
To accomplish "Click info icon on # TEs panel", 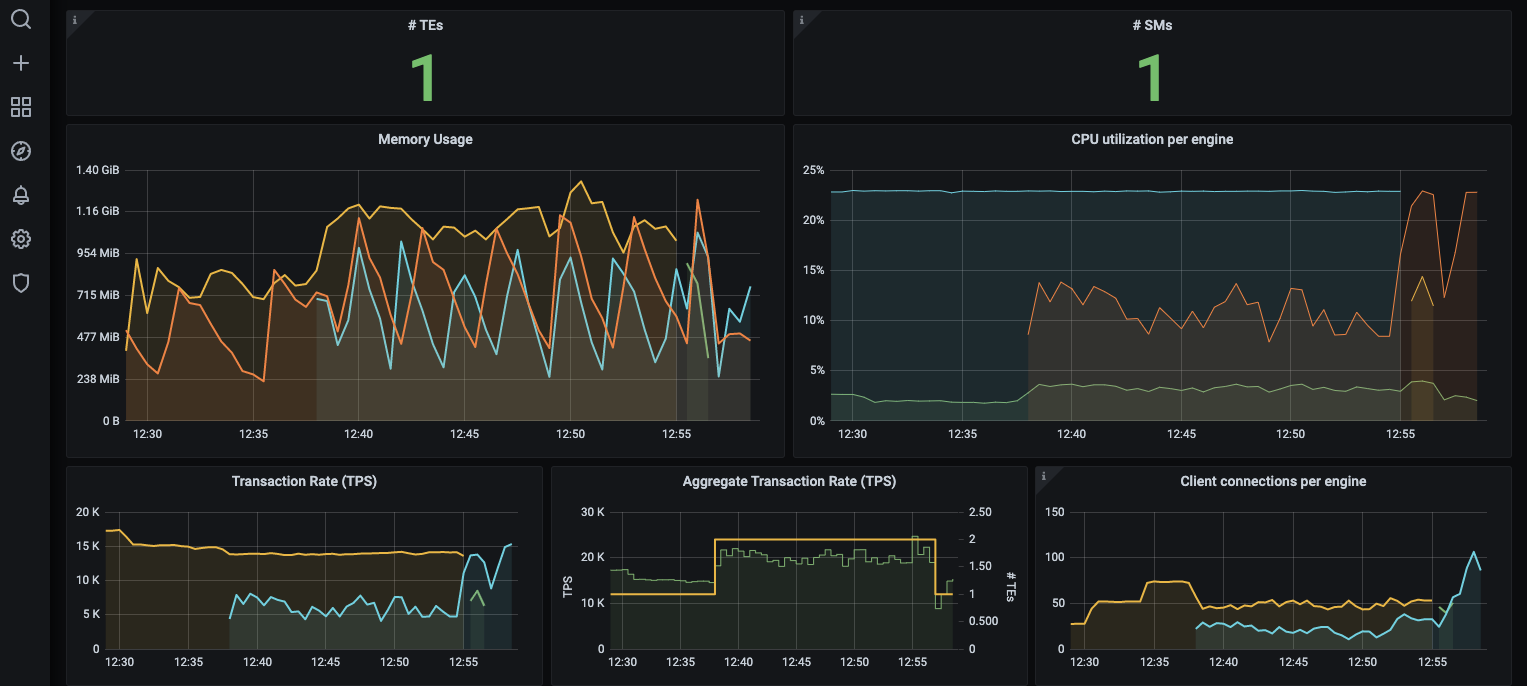I will (x=74, y=19).
